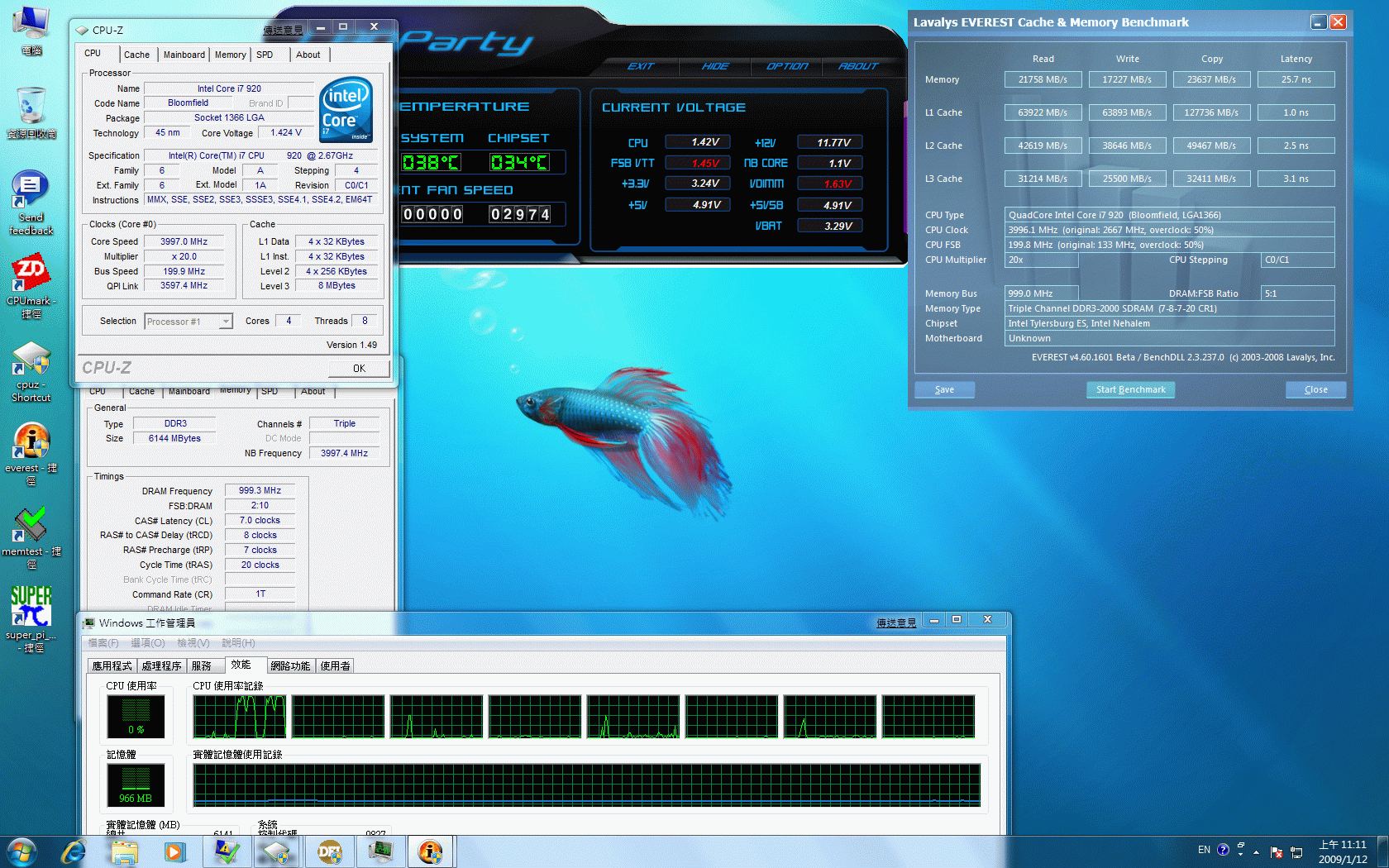Show hidden tray icons arrow

point(1256,852)
